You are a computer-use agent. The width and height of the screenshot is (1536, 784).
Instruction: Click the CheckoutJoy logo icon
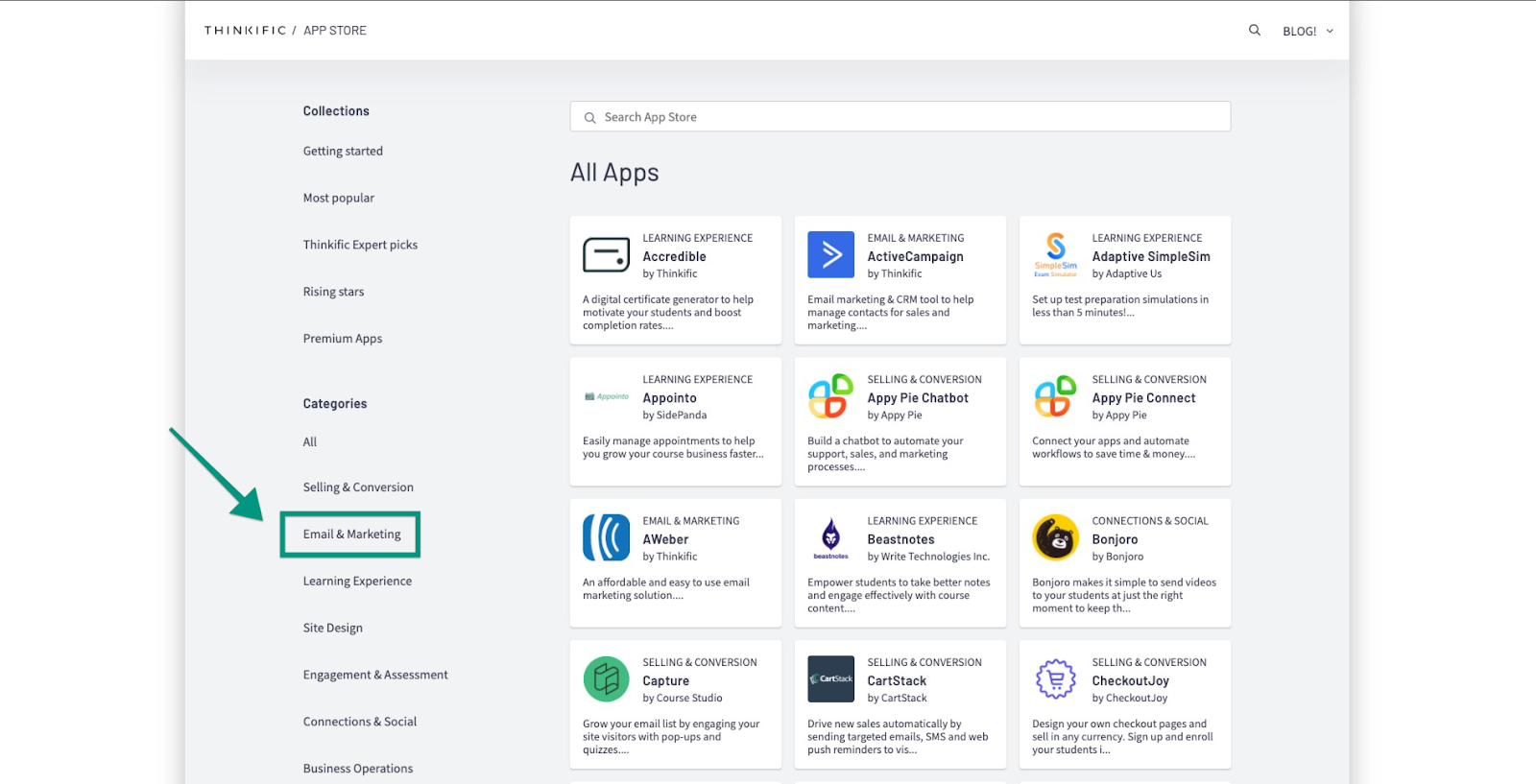click(x=1055, y=679)
